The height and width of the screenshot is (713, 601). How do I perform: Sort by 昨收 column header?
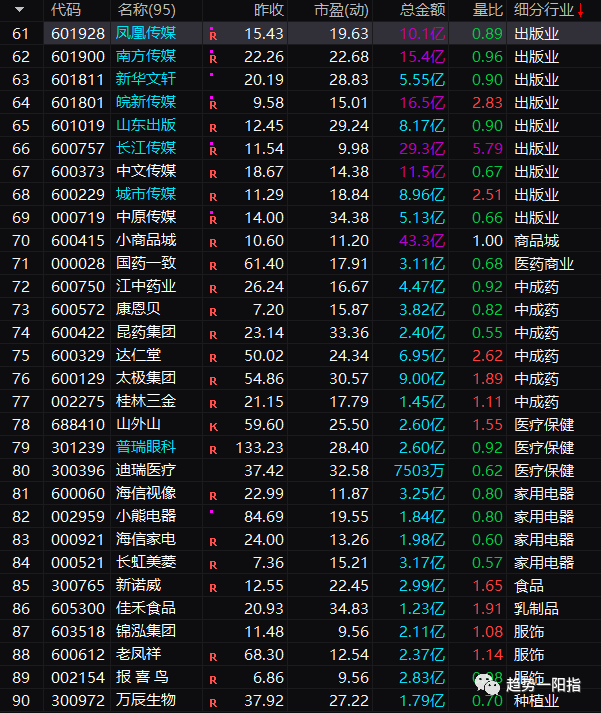point(269,10)
